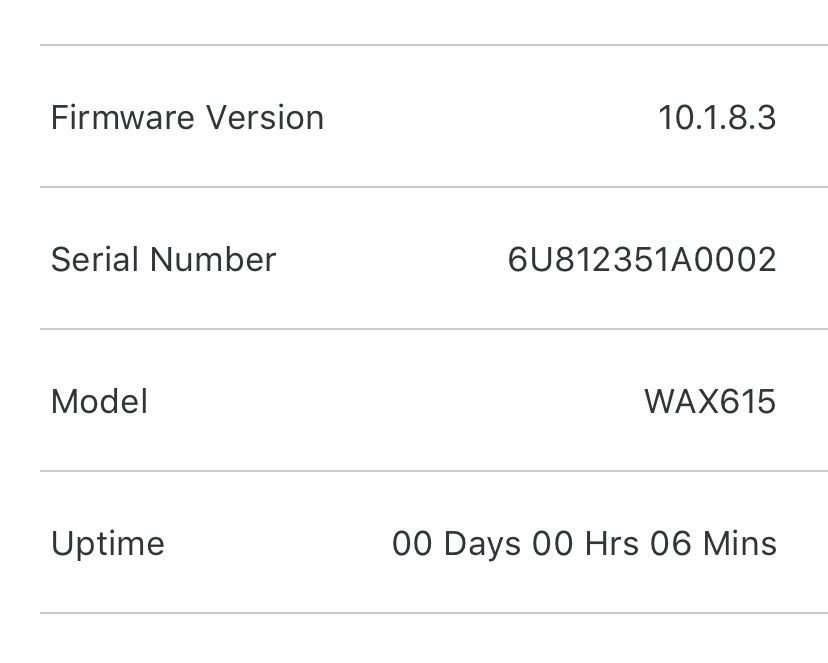Image resolution: width=828 pixels, height=663 pixels.
Task: Click the word Mins in the uptime value
Action: [x=740, y=544]
